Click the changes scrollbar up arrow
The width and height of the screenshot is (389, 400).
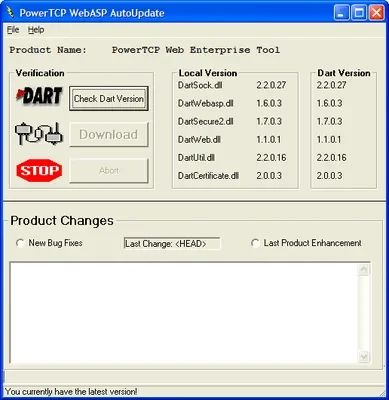point(364,270)
